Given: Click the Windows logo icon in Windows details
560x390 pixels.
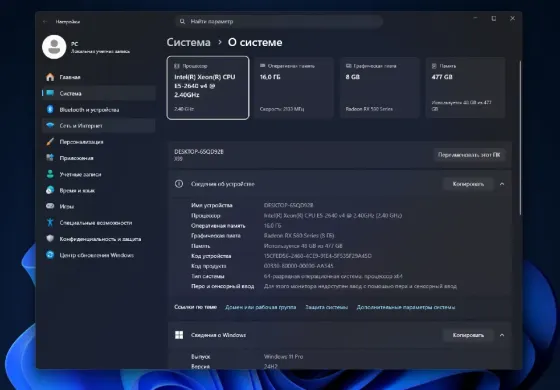Looking at the screenshot, I should pyautogui.click(x=179, y=335).
